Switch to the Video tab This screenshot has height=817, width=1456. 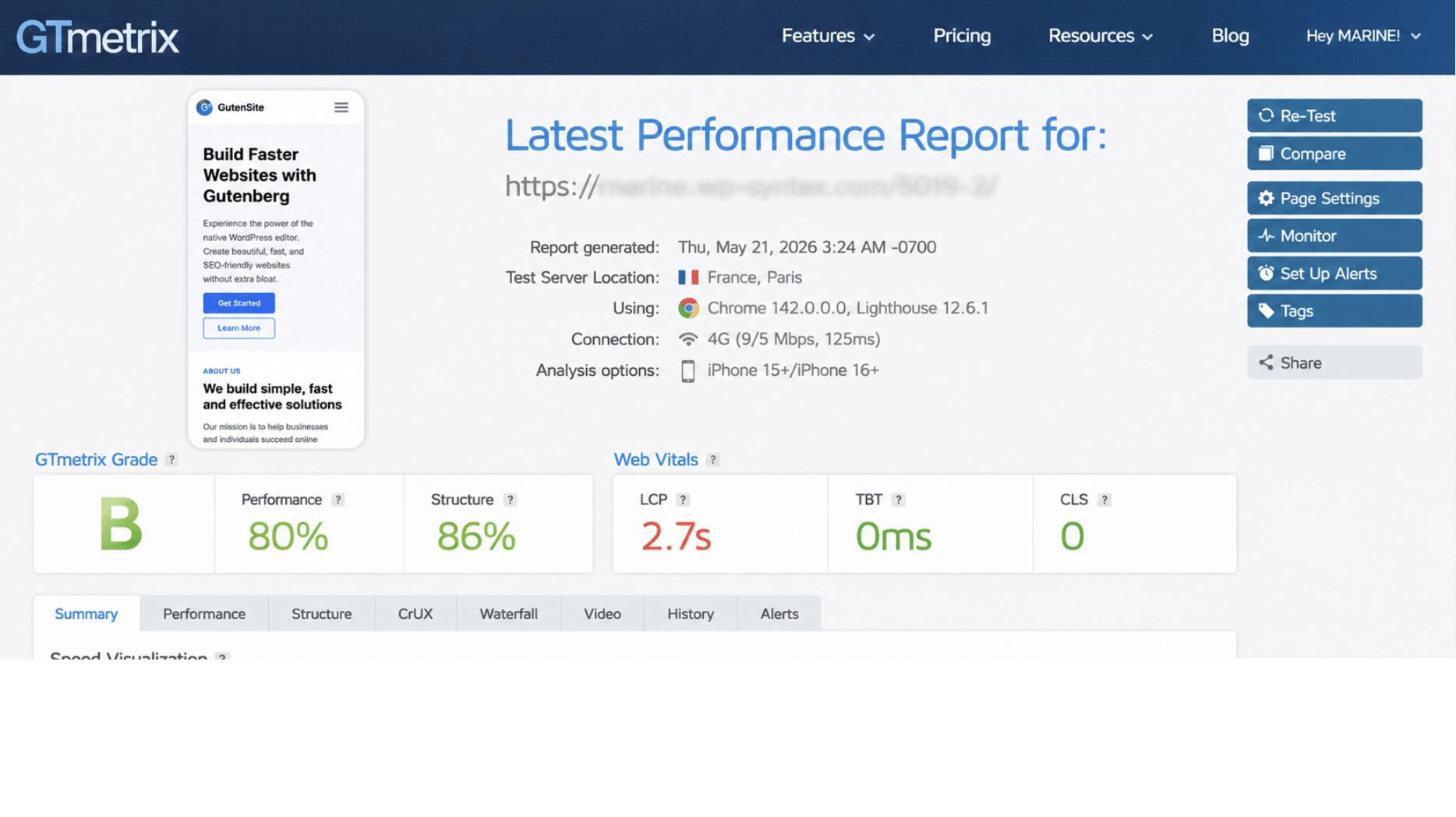[603, 614]
